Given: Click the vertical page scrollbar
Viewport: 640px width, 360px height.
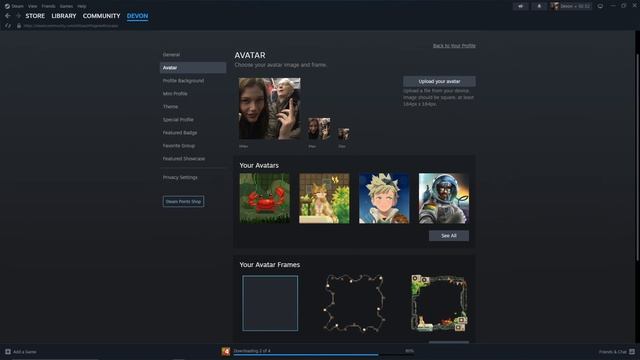Looking at the screenshot, I should [x=637, y=157].
